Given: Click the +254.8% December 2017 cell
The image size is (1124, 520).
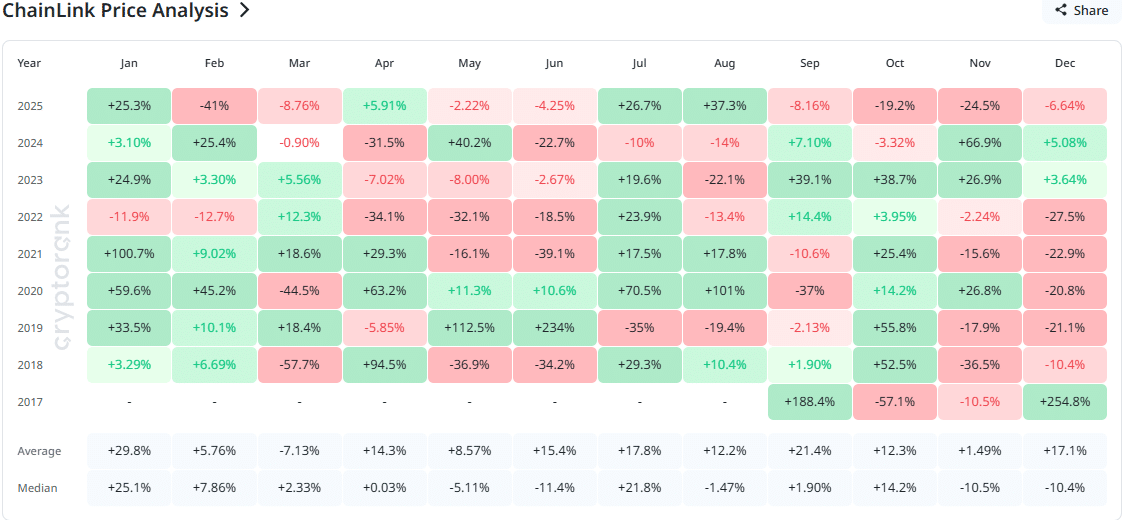Looking at the screenshot, I should pyautogui.click(x=1065, y=402).
